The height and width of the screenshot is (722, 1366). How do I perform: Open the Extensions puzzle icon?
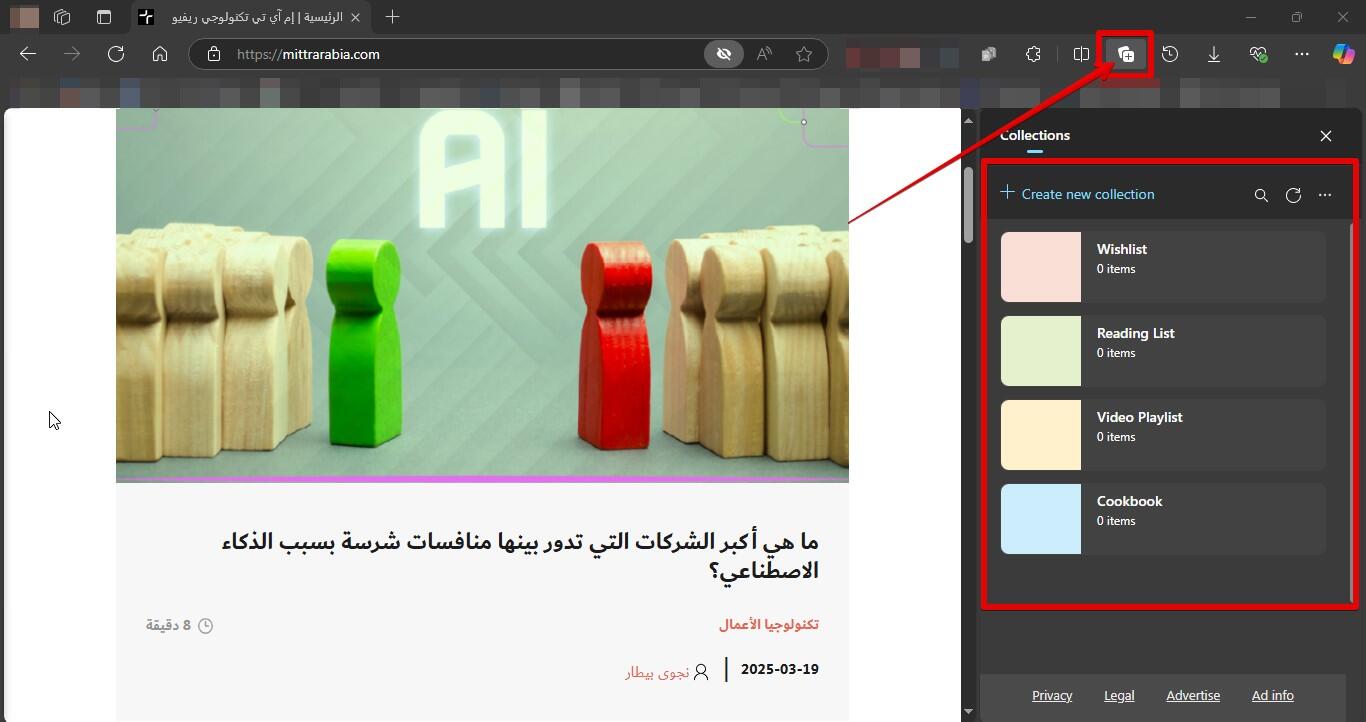coord(1033,54)
